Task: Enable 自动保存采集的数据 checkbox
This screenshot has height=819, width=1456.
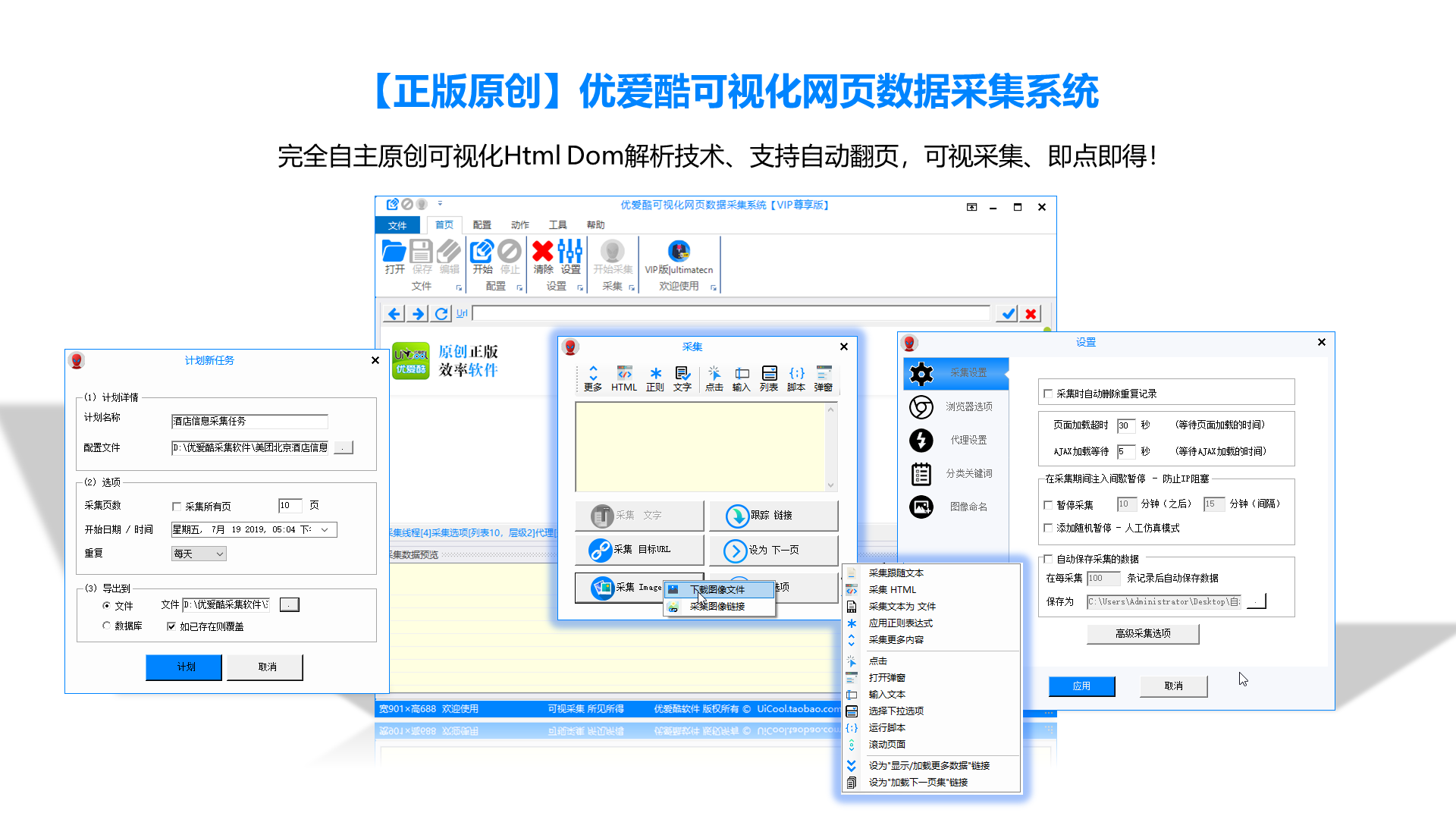Action: point(1048,559)
